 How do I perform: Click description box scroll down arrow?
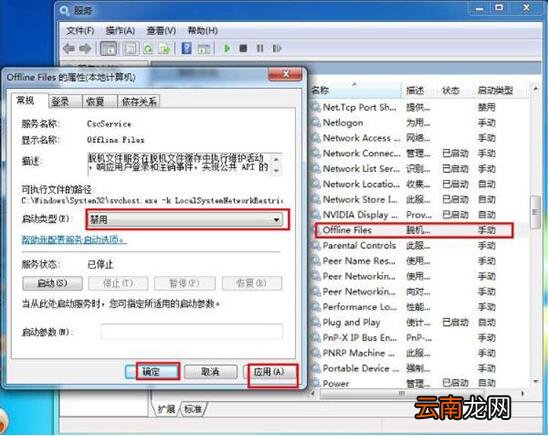276,170
